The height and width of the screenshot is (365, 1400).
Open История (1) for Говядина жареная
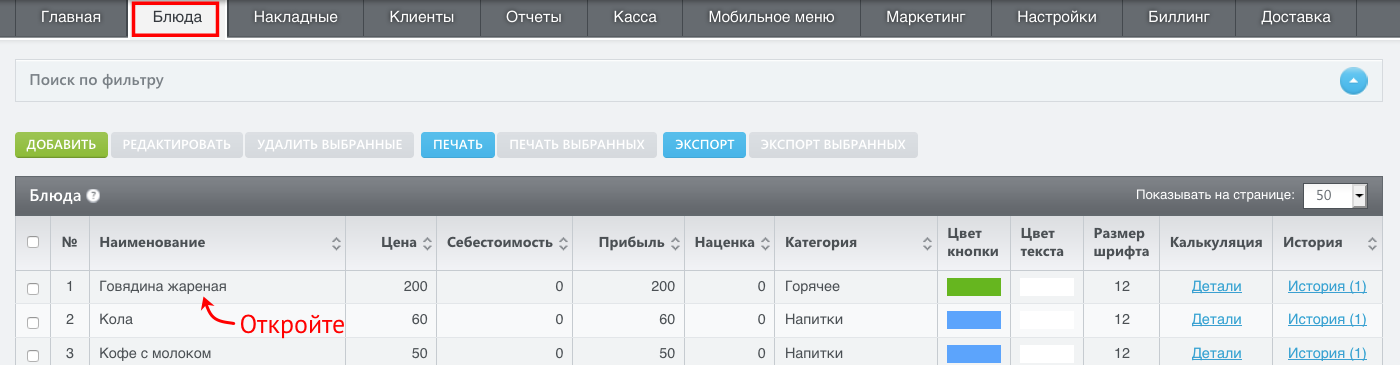(x=1327, y=286)
